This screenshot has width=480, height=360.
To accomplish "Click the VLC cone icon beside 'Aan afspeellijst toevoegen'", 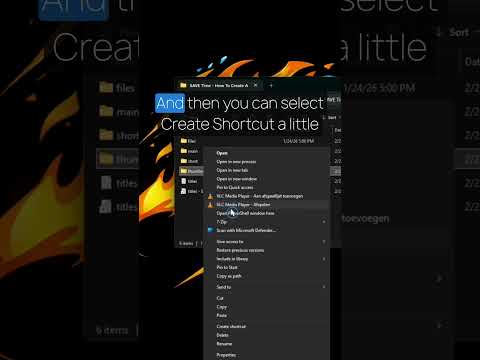I will click(210, 196).
